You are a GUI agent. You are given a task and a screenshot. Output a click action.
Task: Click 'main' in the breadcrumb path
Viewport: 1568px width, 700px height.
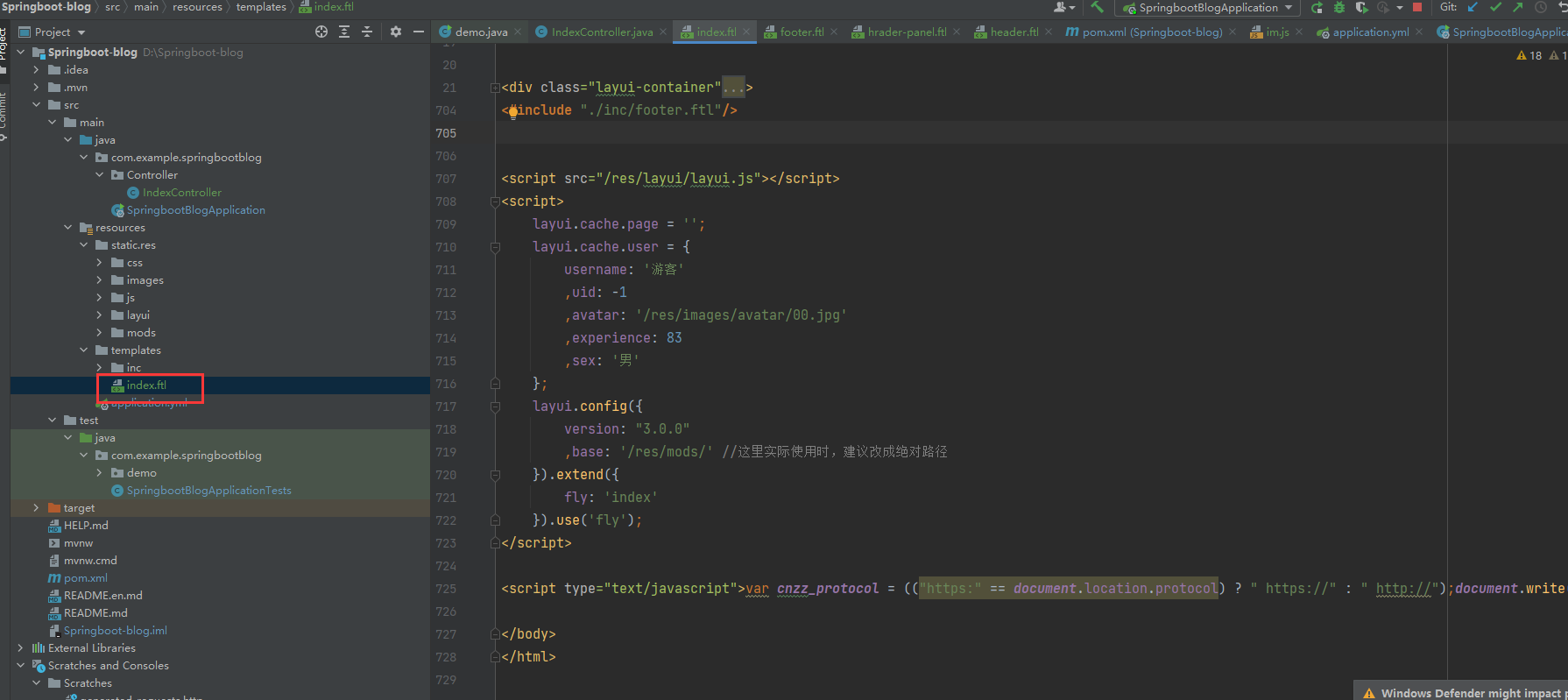[x=146, y=7]
